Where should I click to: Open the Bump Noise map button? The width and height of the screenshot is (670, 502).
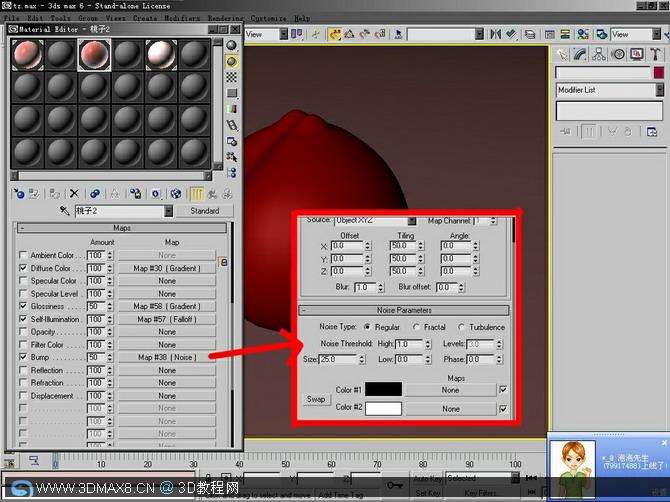pos(167,357)
